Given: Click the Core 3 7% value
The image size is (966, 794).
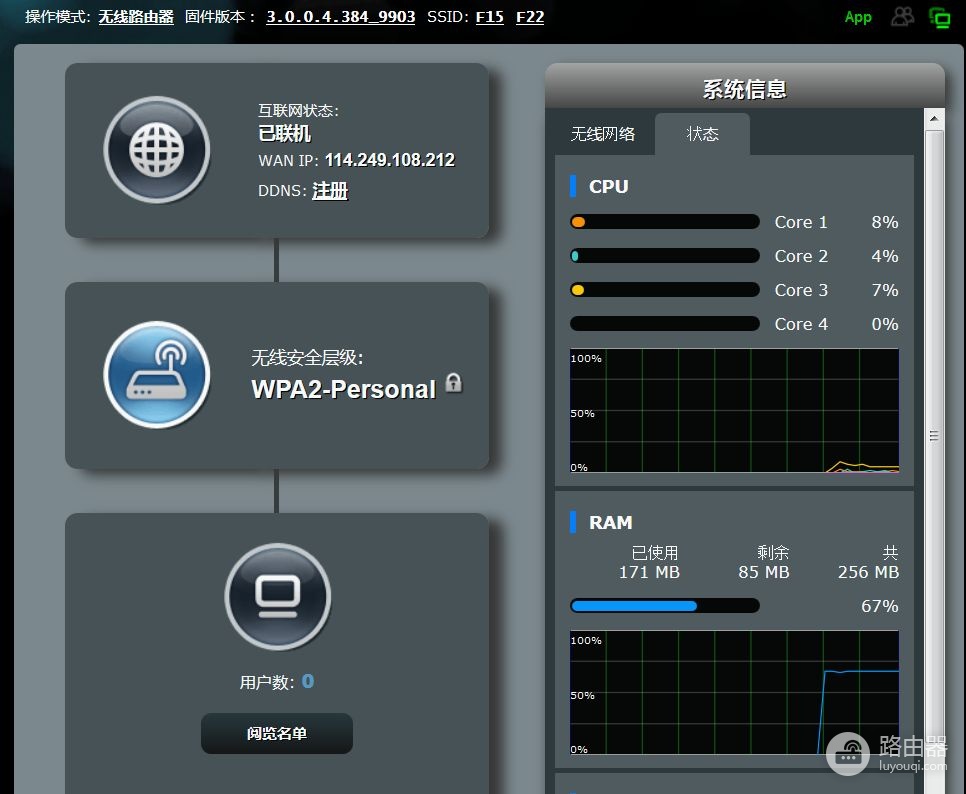Looking at the screenshot, I should click(885, 290).
